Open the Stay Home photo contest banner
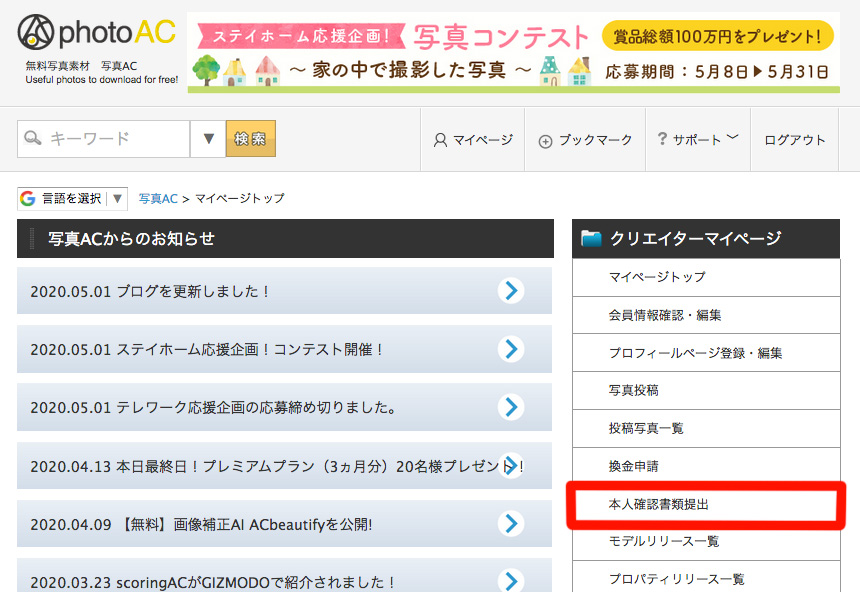Viewport: 860px width, 592px height. 513,53
